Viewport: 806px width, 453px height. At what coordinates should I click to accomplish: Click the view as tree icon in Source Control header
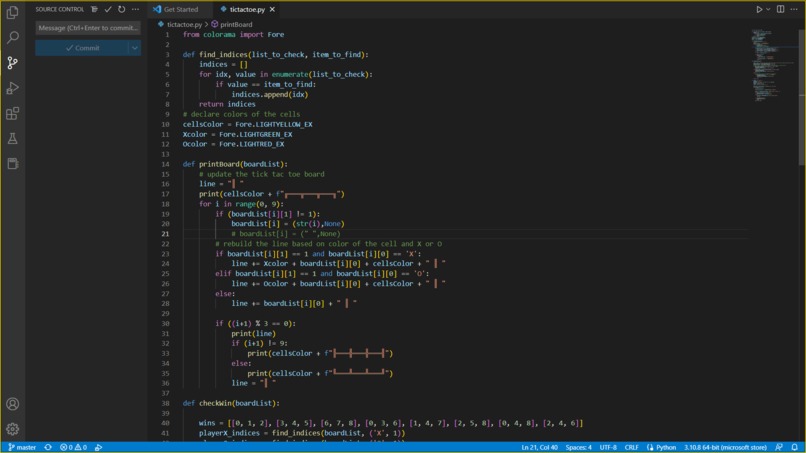[94, 9]
